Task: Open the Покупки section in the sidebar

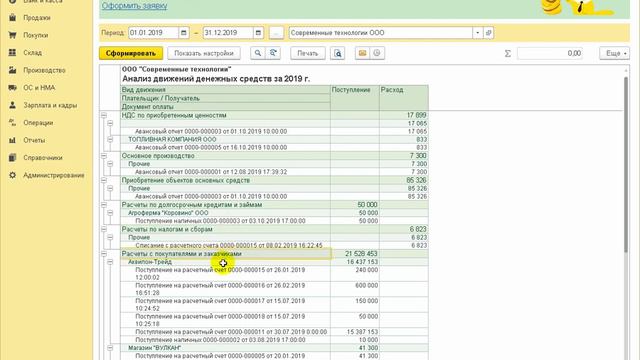Action: coord(36,35)
